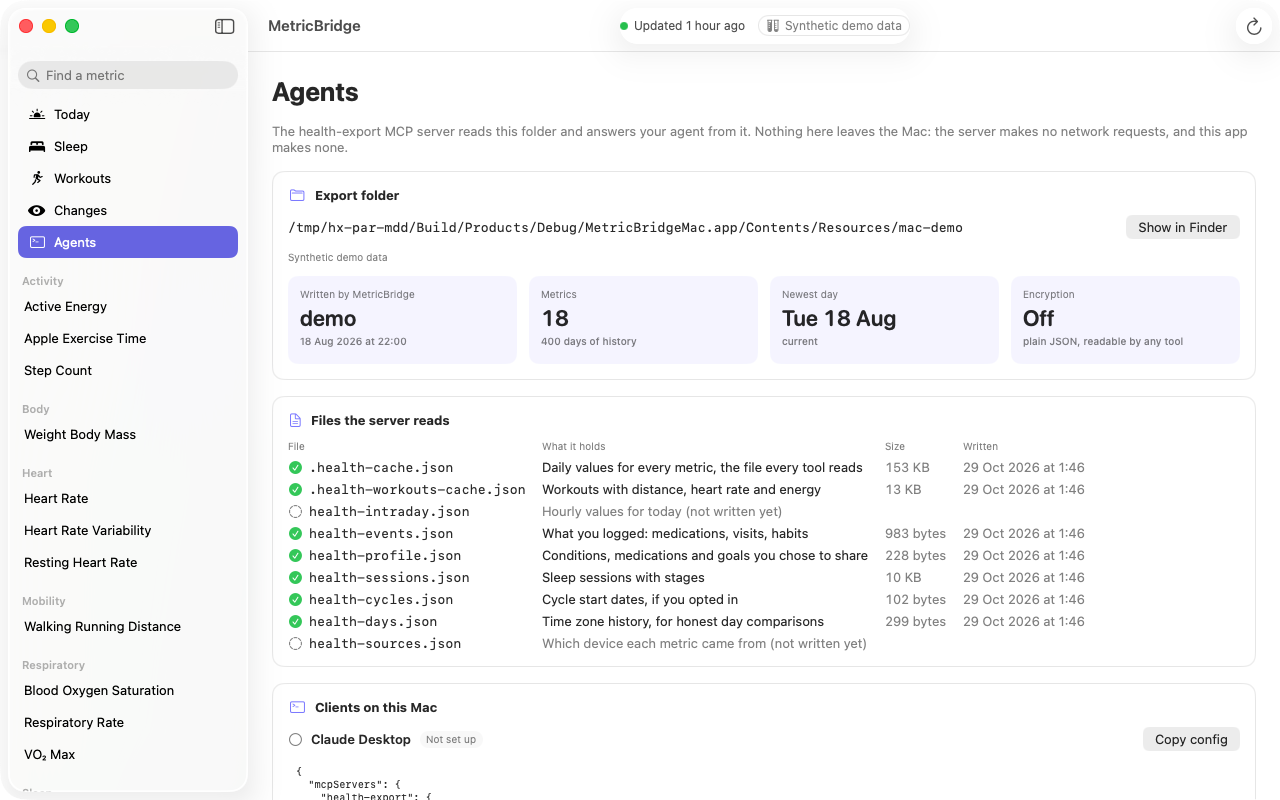Copy the Claude Desktop config
1280x800 pixels.
click(1191, 739)
